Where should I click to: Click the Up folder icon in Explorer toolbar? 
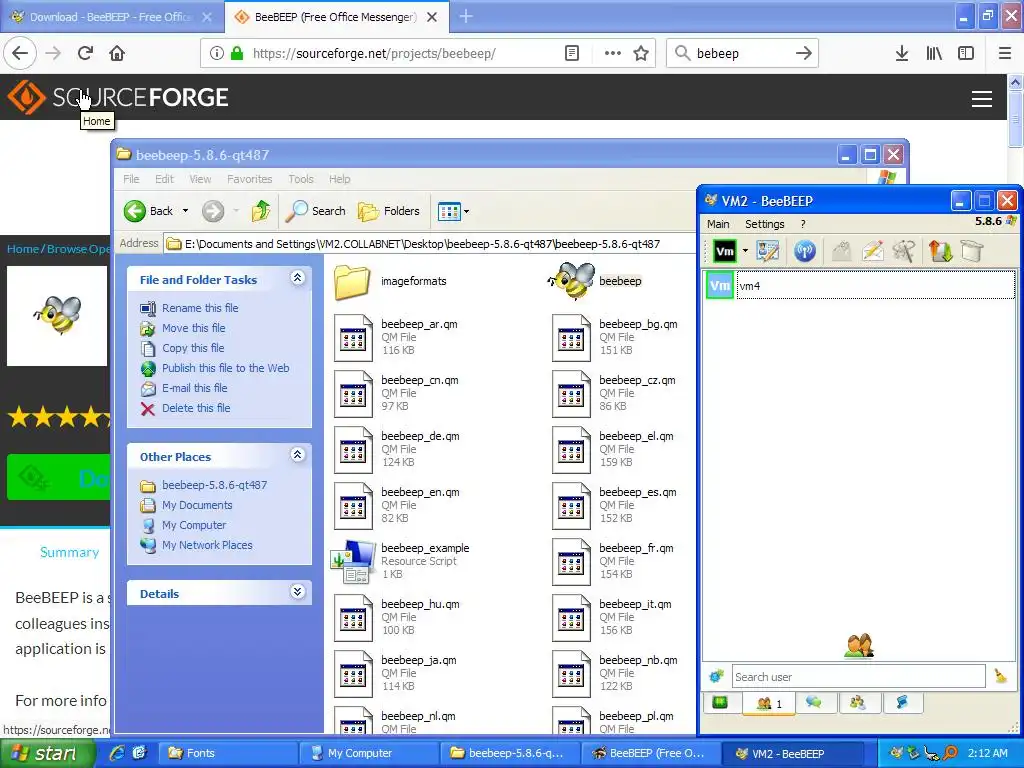click(x=261, y=211)
